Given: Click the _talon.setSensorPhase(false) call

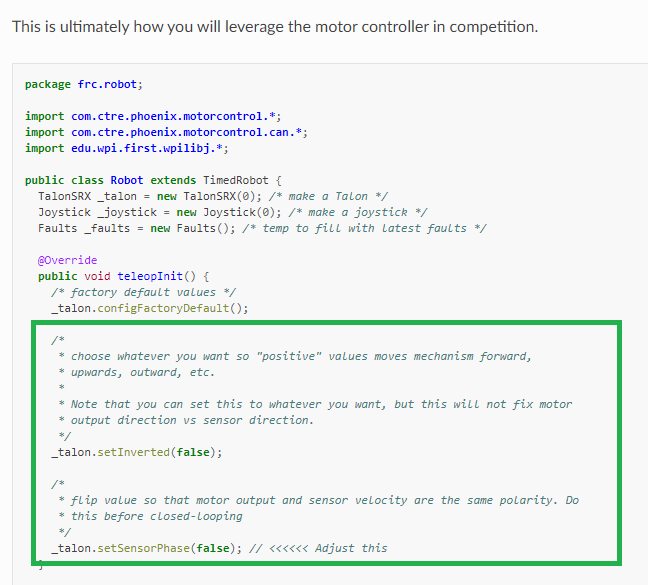Looking at the screenshot, I should [146, 548].
